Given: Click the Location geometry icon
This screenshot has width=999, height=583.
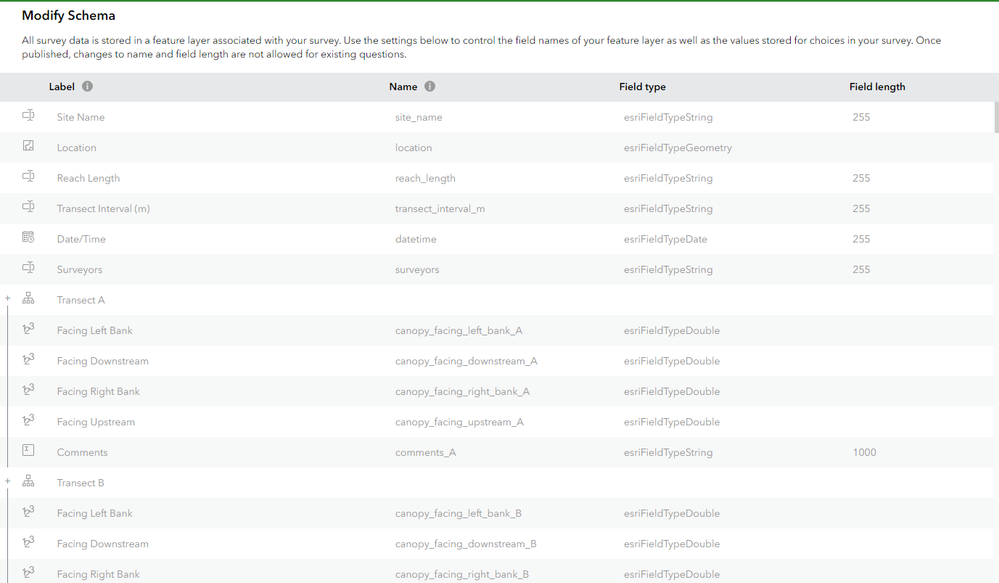Looking at the screenshot, I should click(28, 147).
